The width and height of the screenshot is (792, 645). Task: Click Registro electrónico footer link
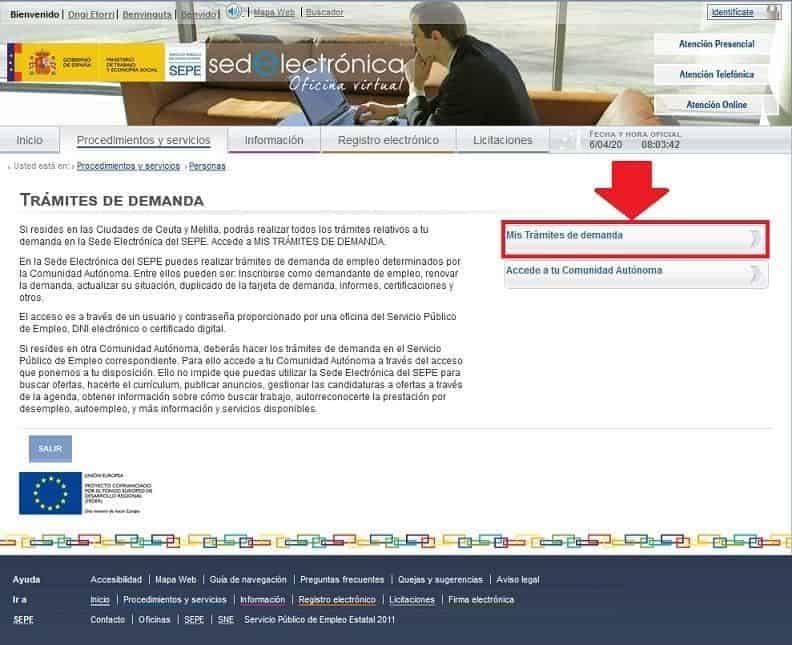[337, 600]
